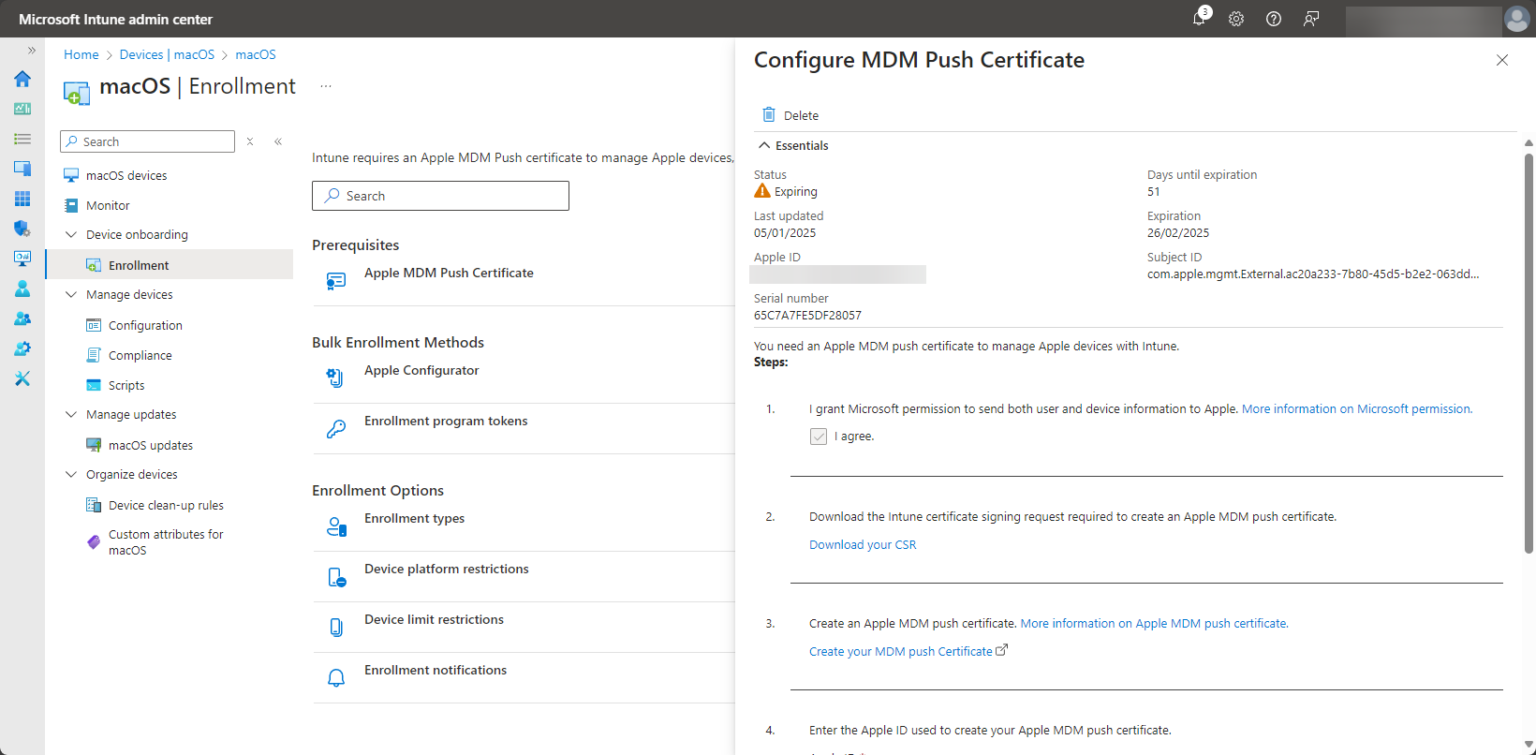Click the serial number value 65C7A7FE5DF28057
The height and width of the screenshot is (755, 1536).
pos(808,315)
